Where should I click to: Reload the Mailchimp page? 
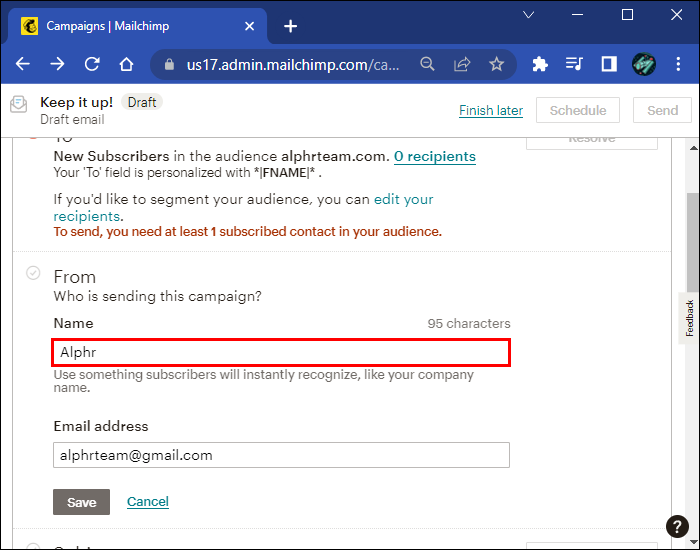[x=92, y=64]
